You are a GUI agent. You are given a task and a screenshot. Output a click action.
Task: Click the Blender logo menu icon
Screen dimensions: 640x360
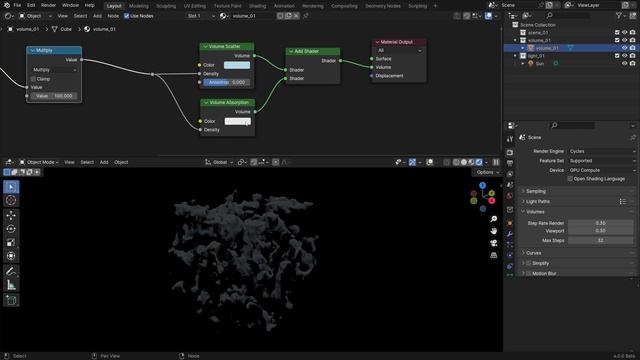click(7, 5)
